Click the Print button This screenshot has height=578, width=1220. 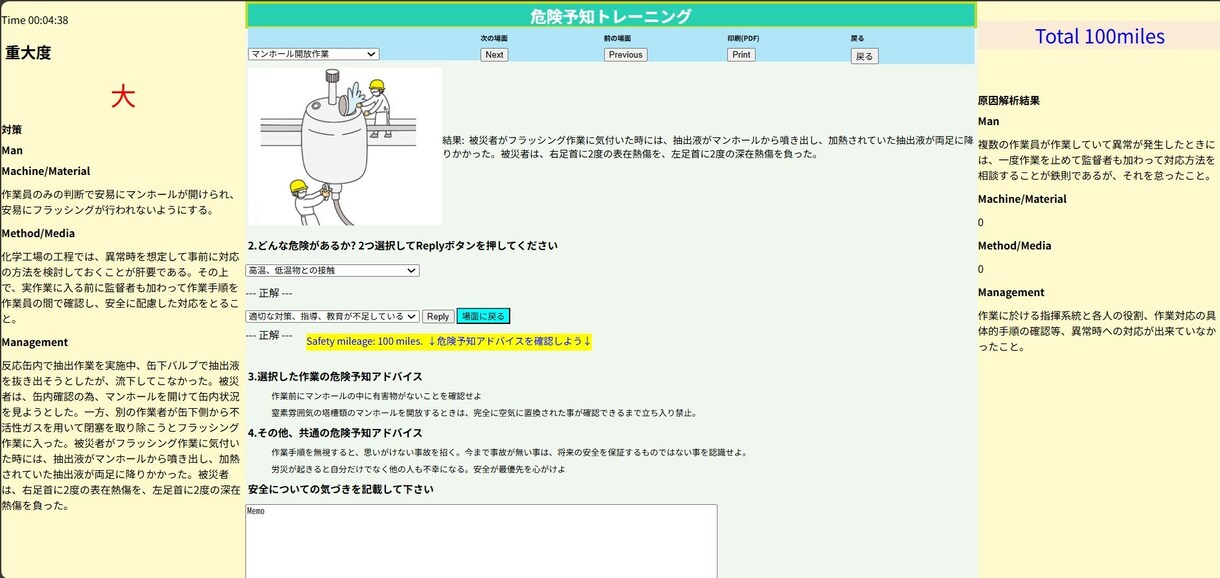741,55
